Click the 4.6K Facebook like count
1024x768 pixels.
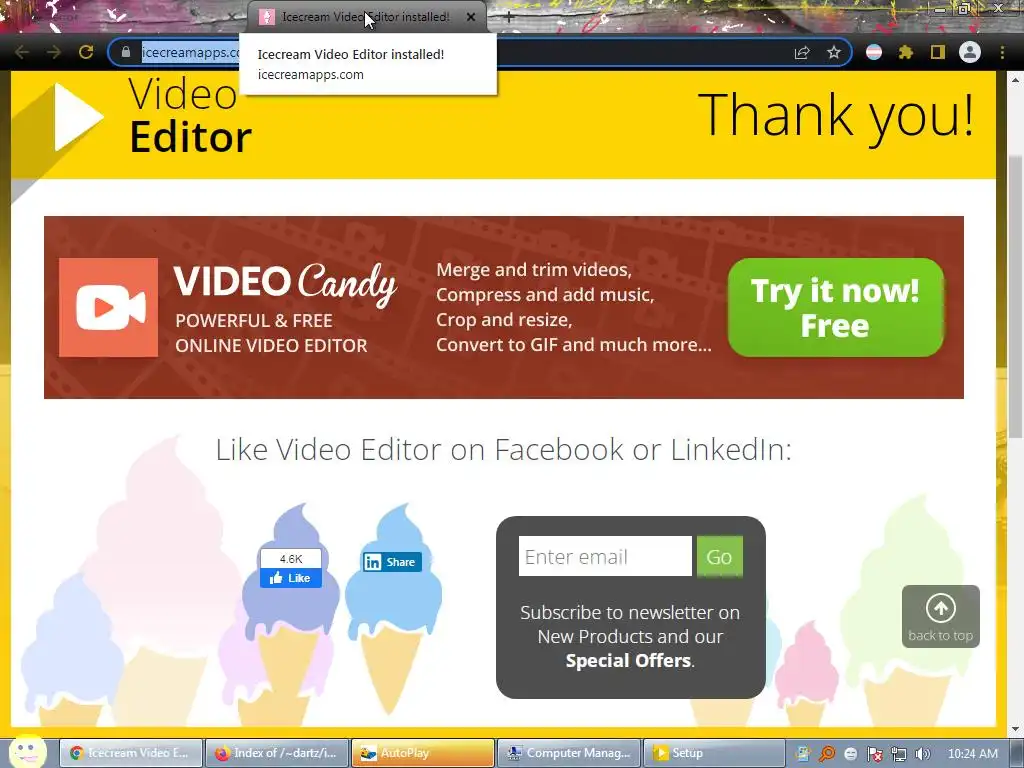point(291,559)
